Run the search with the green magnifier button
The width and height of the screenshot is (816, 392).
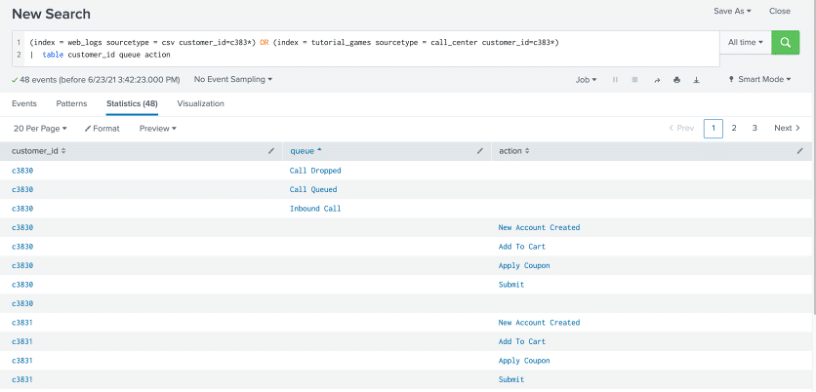785,42
